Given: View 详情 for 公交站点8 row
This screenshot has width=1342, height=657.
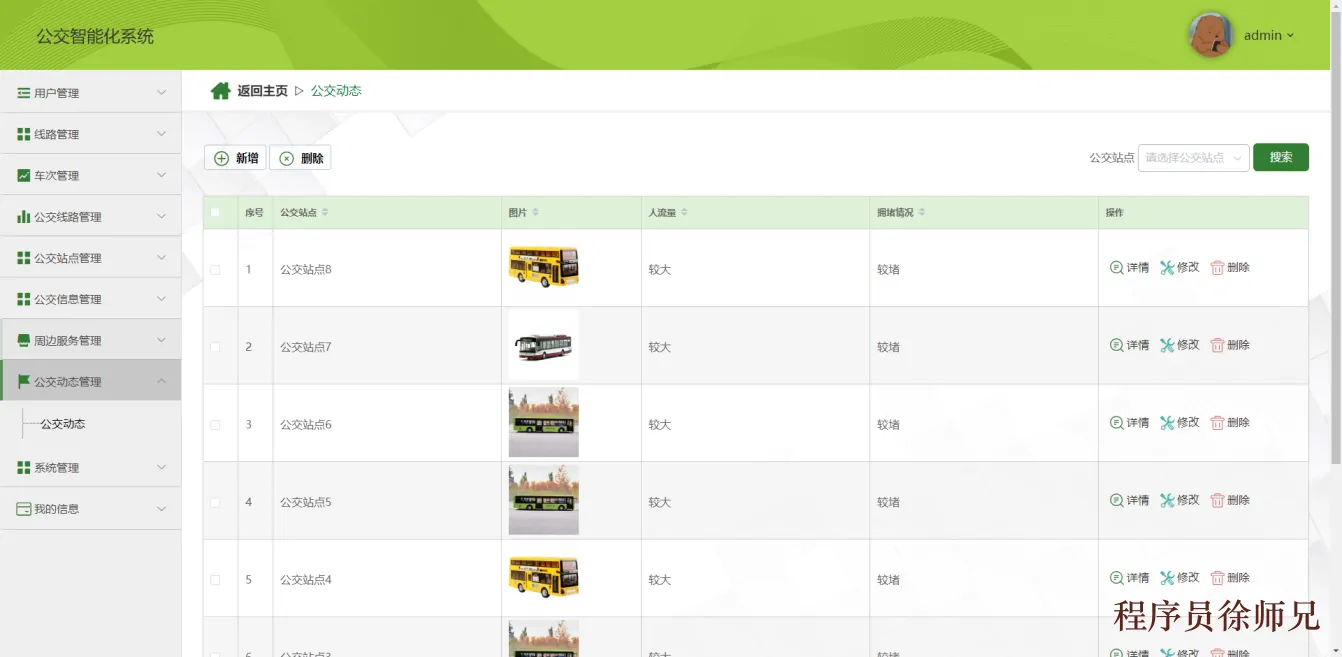Looking at the screenshot, I should coord(1130,268).
